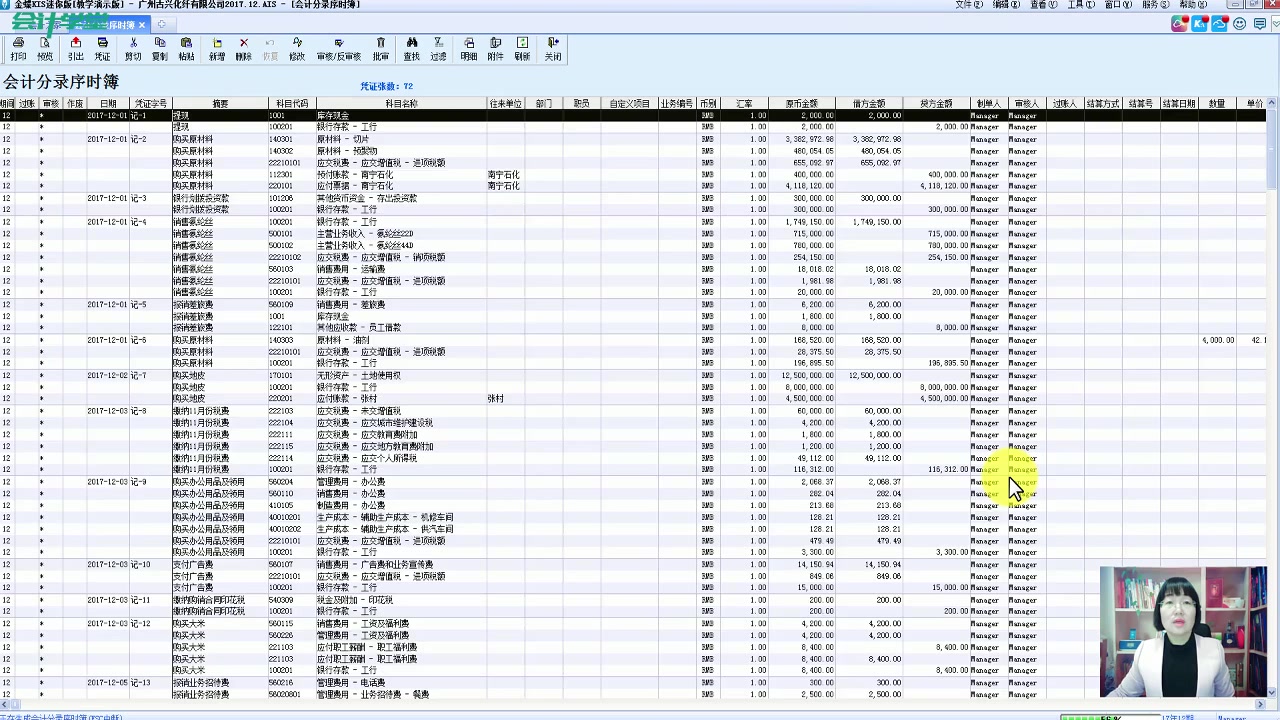
Task: Click the 刷新 refresh icon
Action: (522, 49)
